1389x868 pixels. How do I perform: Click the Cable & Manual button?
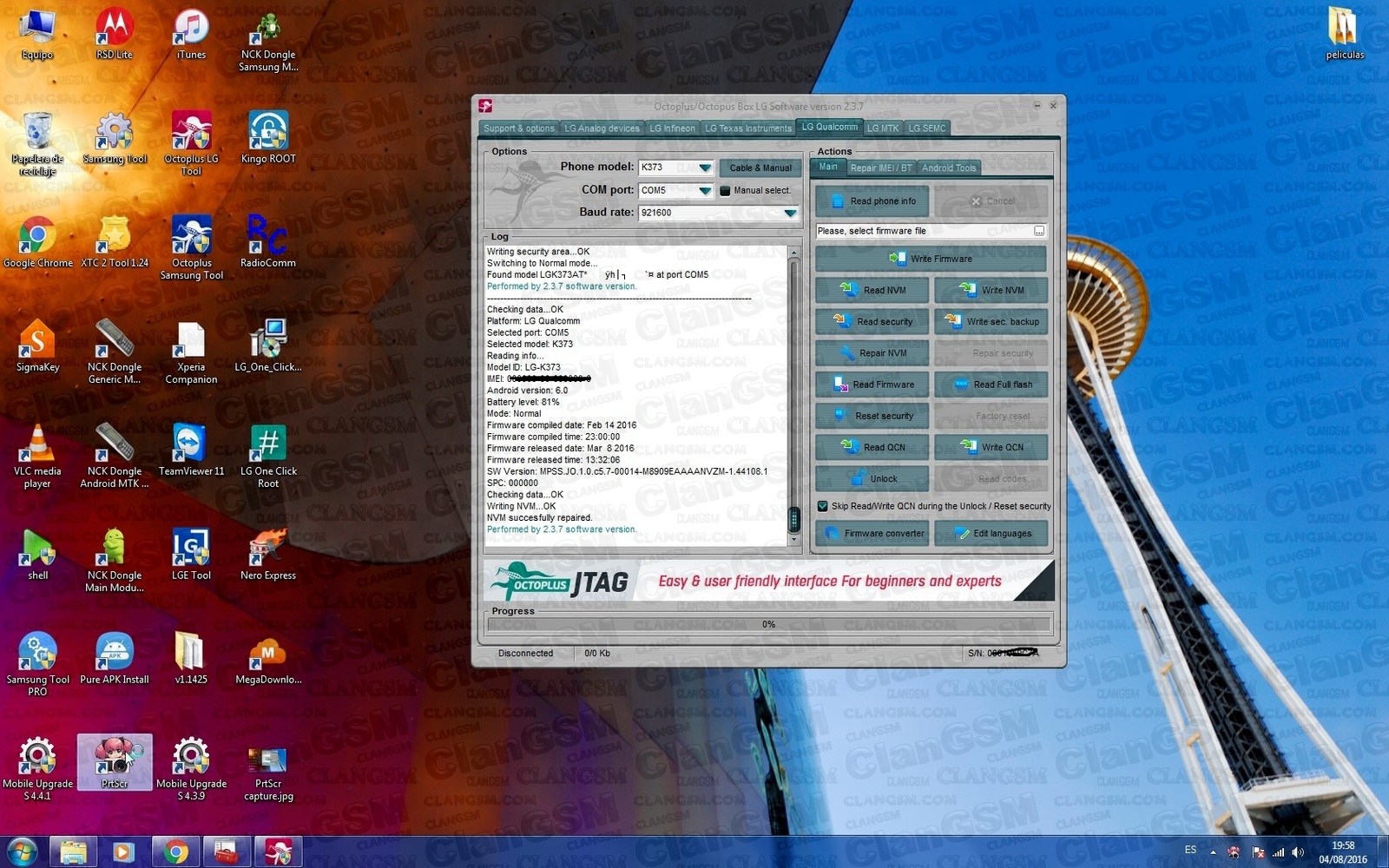pyautogui.click(x=760, y=168)
